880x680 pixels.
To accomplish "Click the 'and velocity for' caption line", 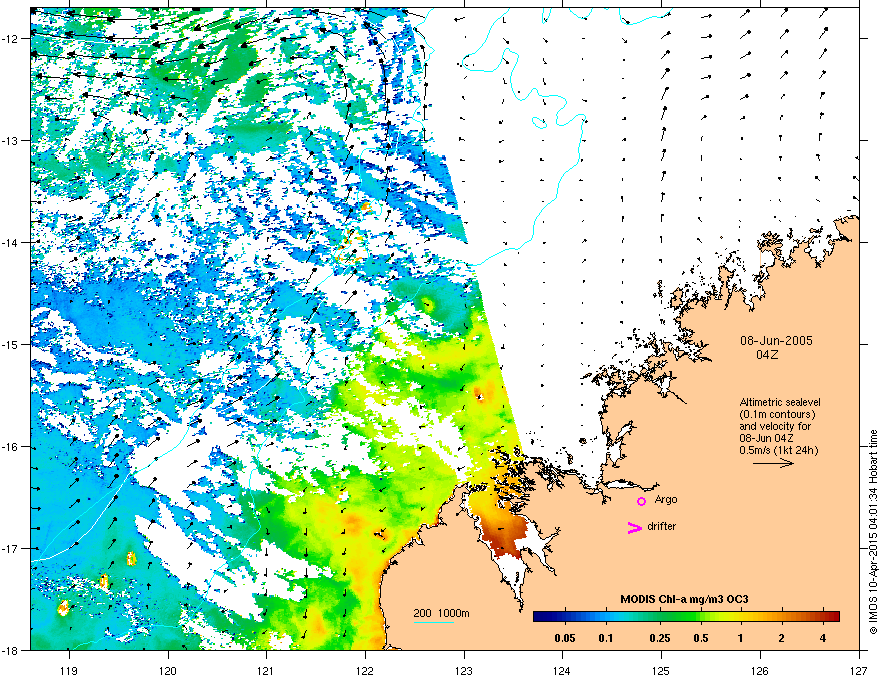I will click(775, 426).
